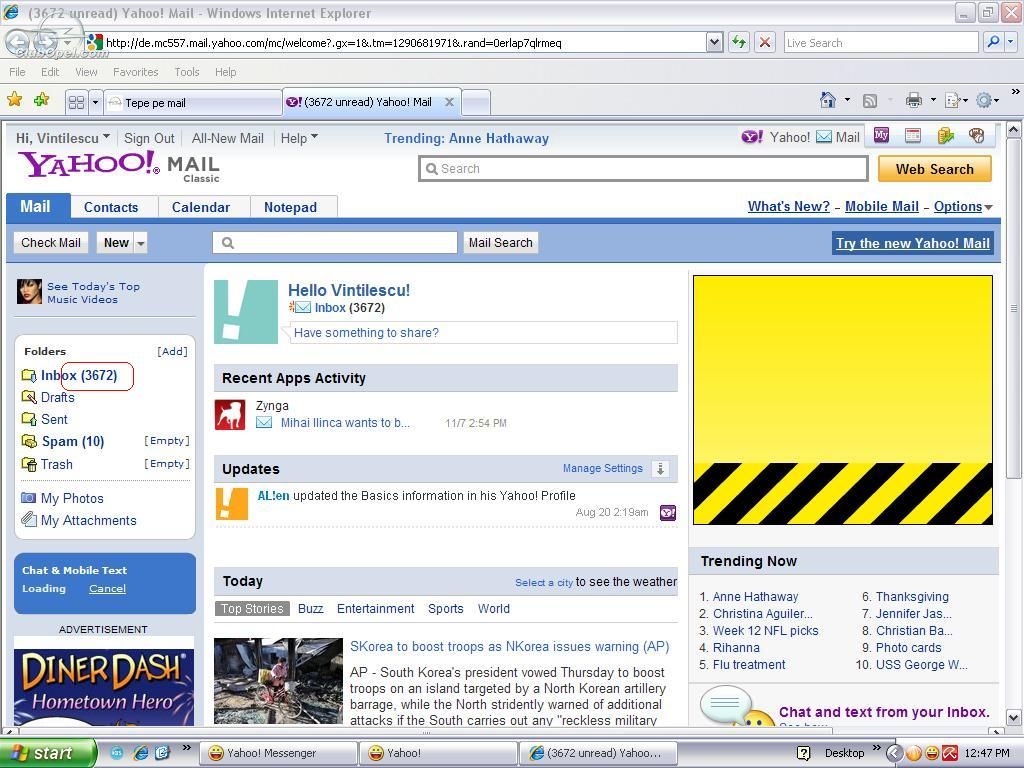Click the Manage Settings link
This screenshot has height=768, width=1024.
(602, 468)
